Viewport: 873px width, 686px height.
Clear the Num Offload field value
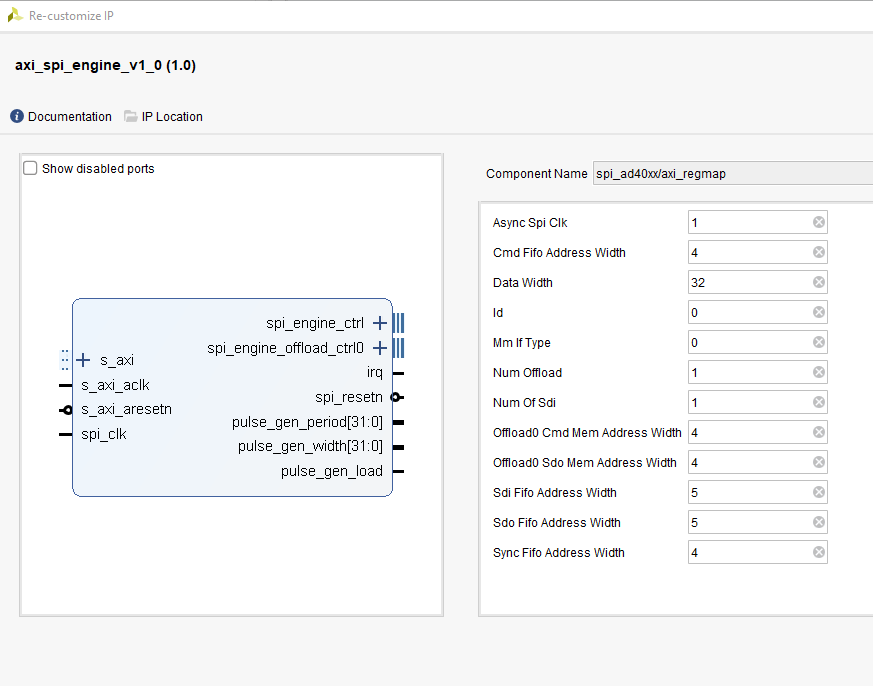tap(818, 373)
